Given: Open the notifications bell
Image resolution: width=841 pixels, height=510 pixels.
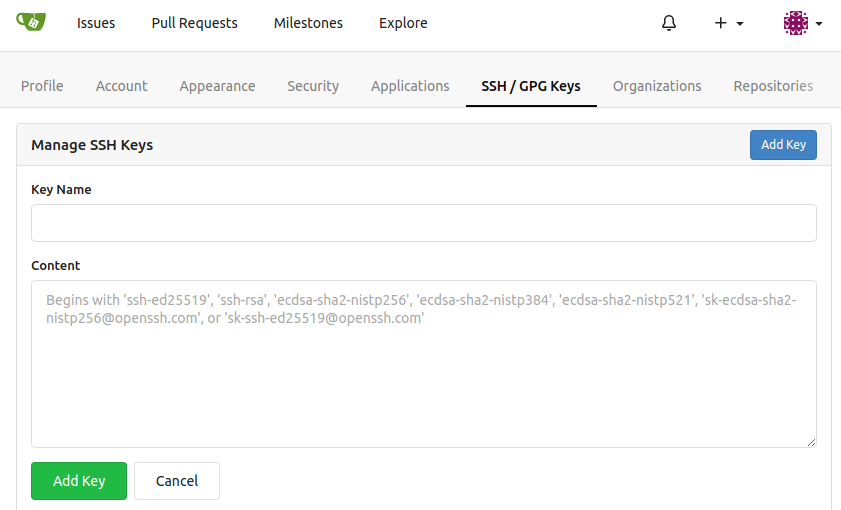Looking at the screenshot, I should pos(669,23).
